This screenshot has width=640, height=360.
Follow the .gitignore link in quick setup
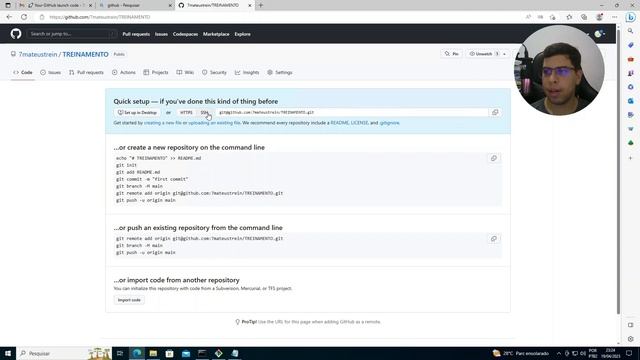point(389,123)
